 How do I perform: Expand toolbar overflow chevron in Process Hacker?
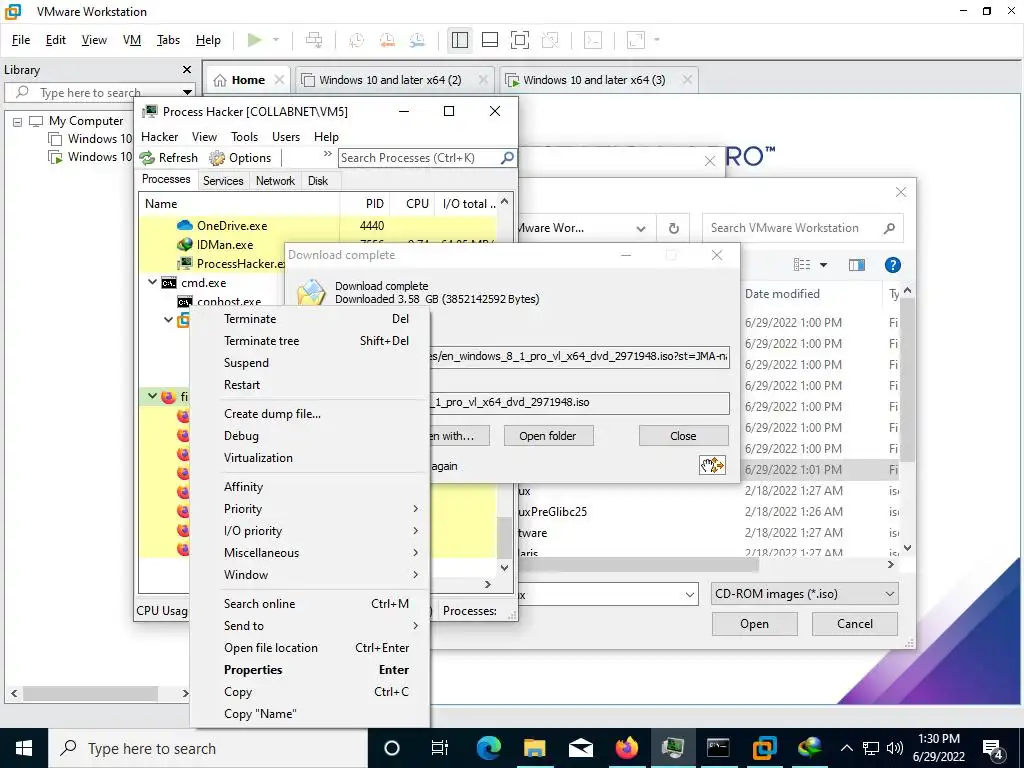[327, 154]
